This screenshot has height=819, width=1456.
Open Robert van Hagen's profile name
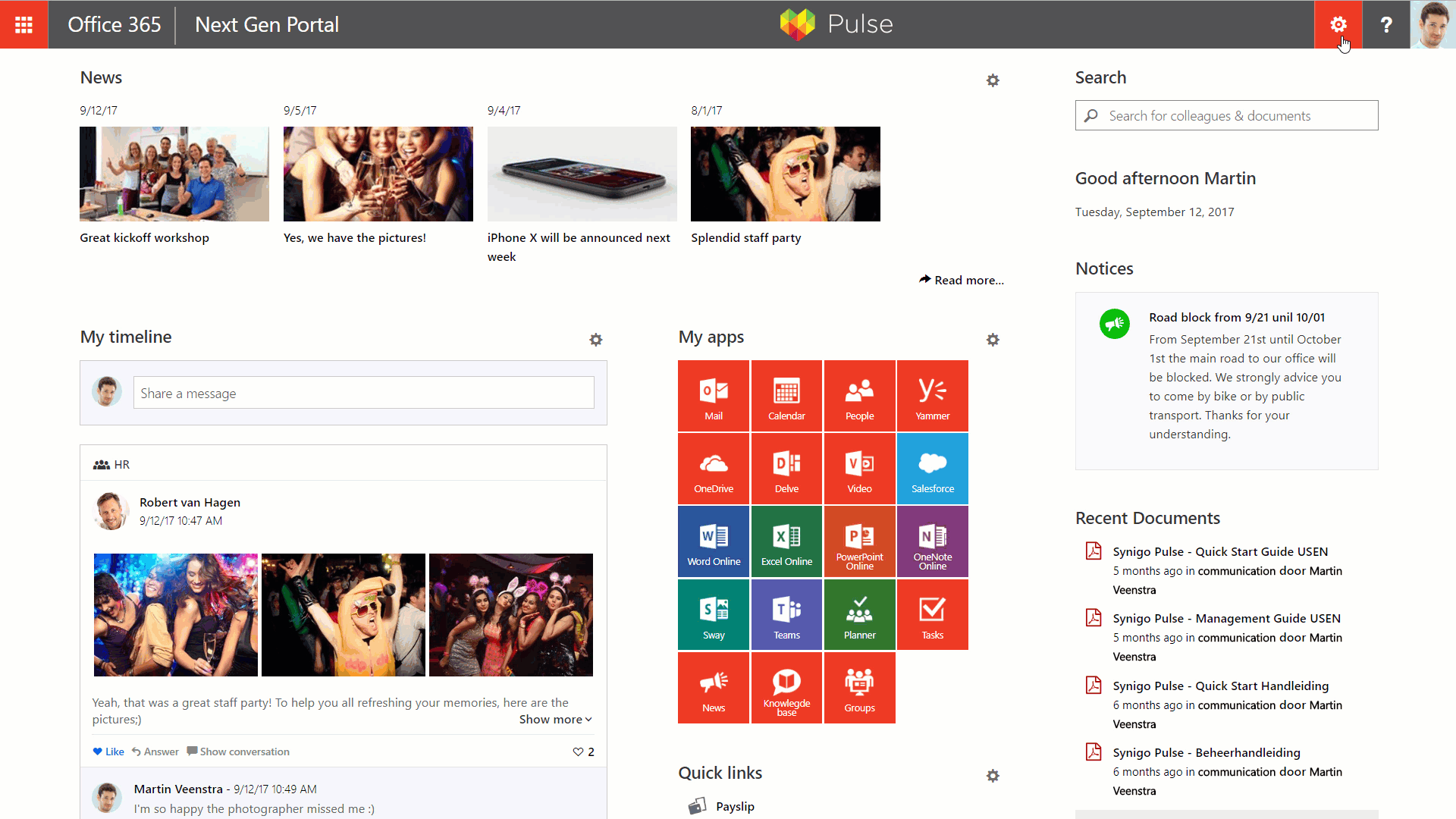pos(190,502)
